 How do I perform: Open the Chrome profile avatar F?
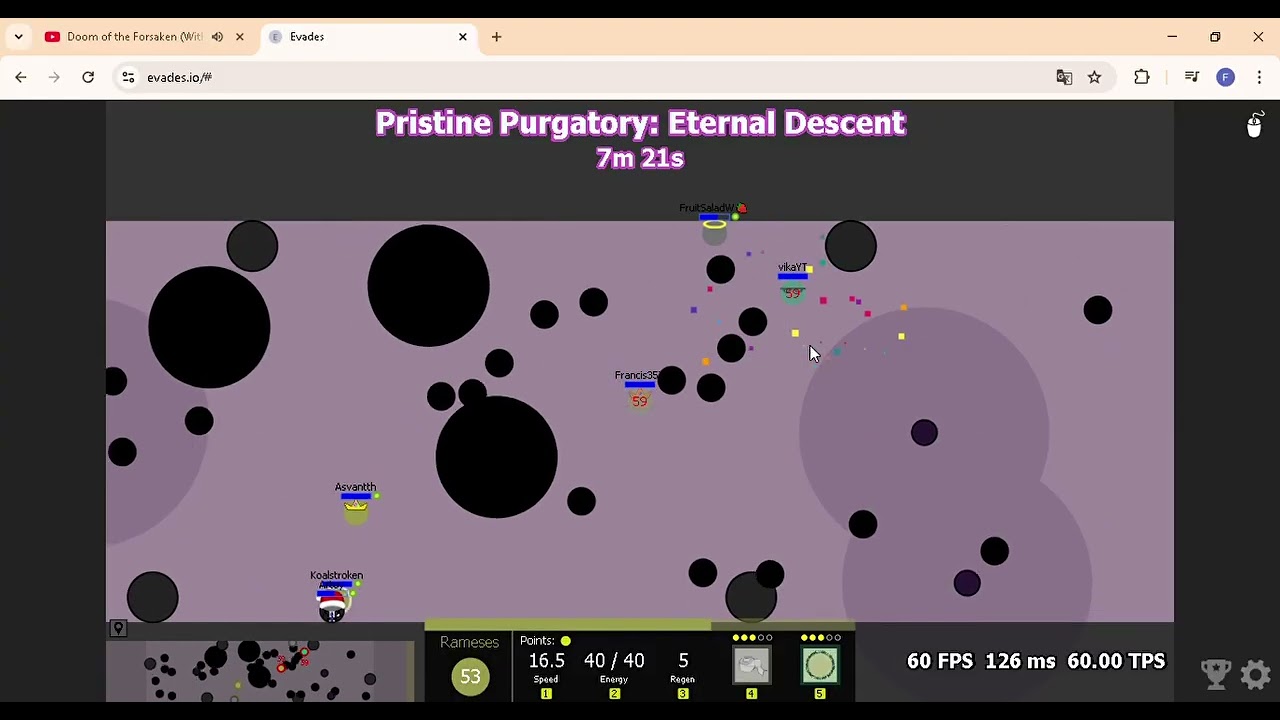point(1226,77)
